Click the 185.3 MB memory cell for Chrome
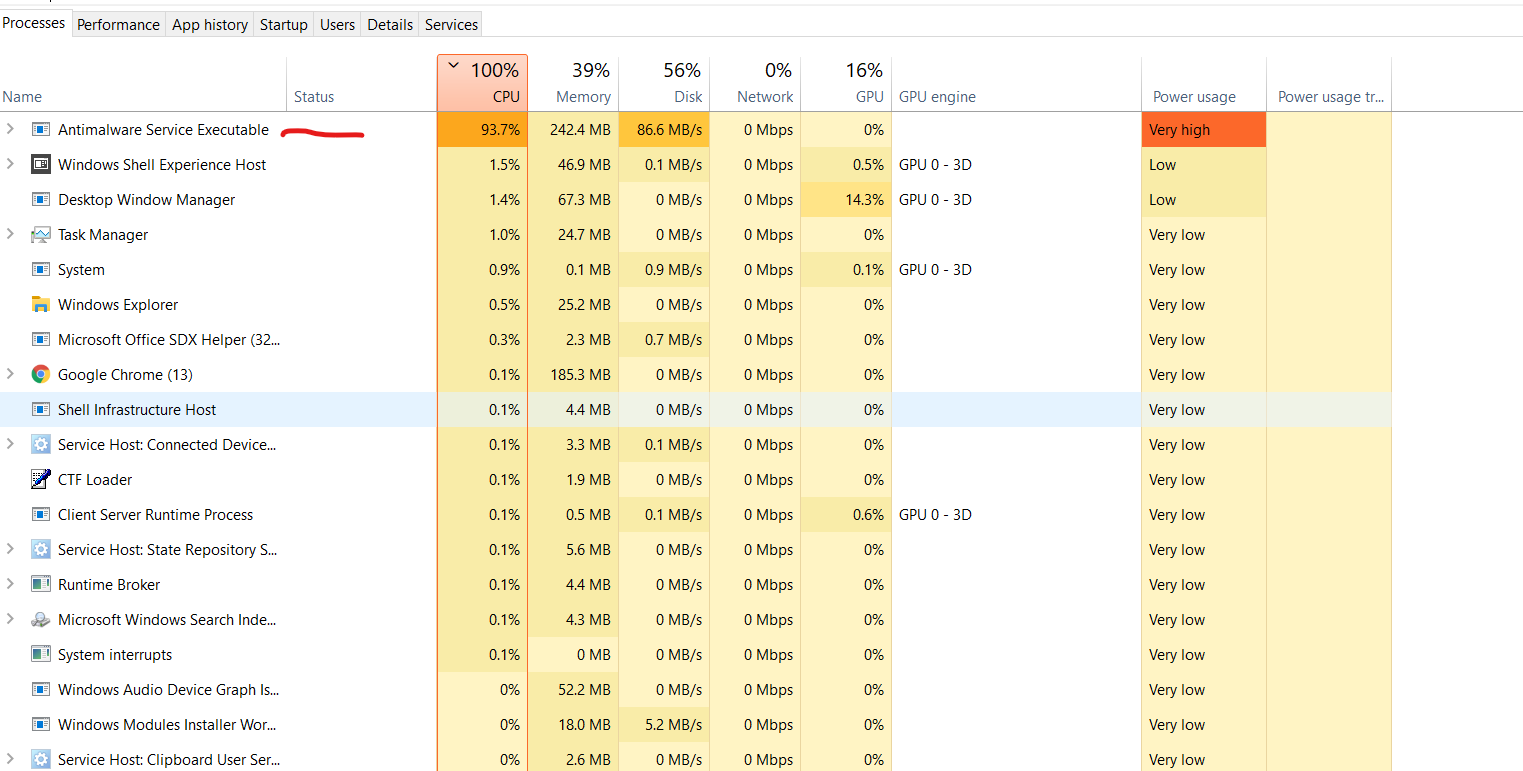Screen dimensions: 1523x771 tap(573, 375)
